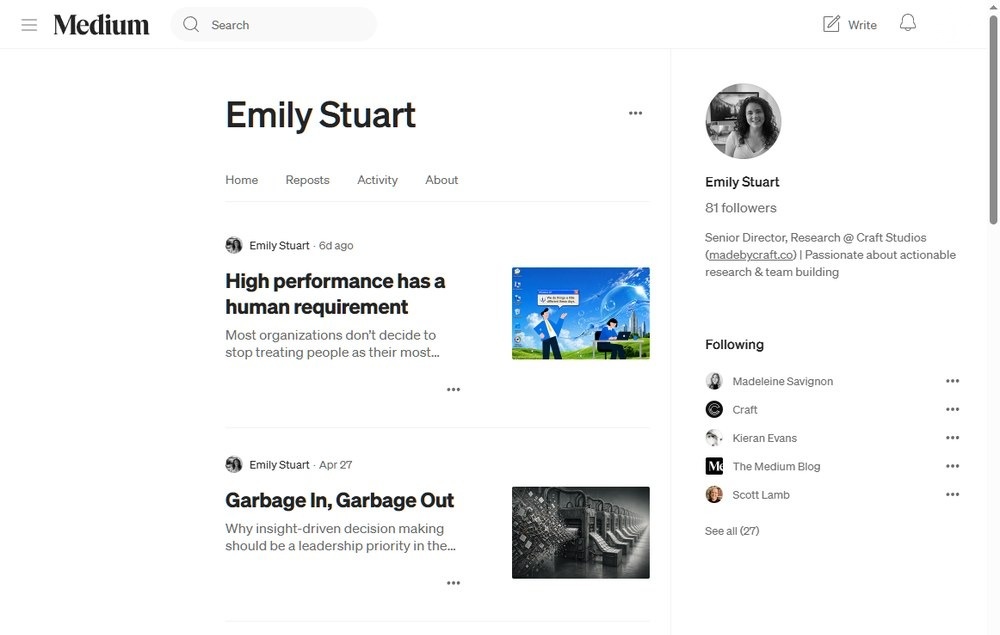Select the Following section heading

click(734, 345)
